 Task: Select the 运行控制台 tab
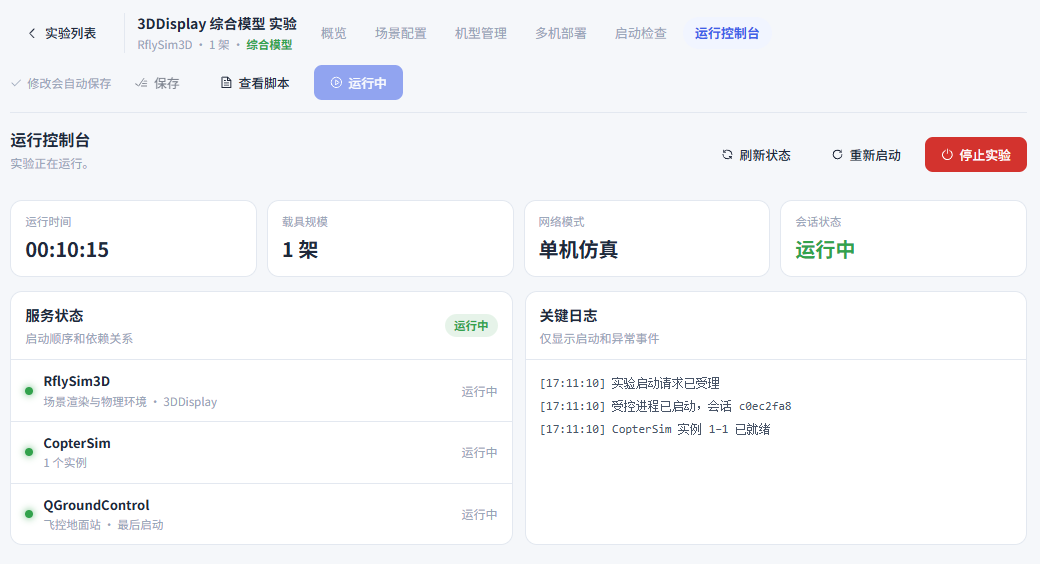pyautogui.click(x=727, y=33)
